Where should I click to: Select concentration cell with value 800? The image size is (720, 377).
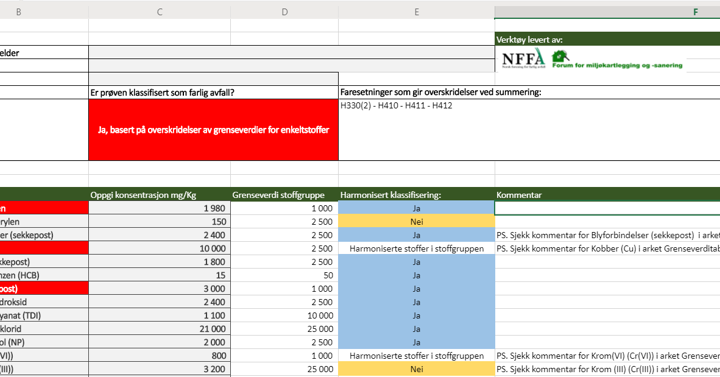click(159, 355)
